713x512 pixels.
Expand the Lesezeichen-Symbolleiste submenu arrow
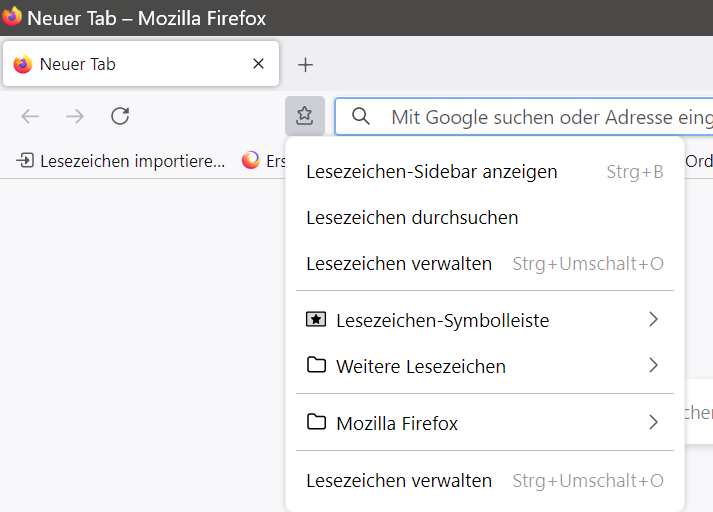tap(653, 320)
